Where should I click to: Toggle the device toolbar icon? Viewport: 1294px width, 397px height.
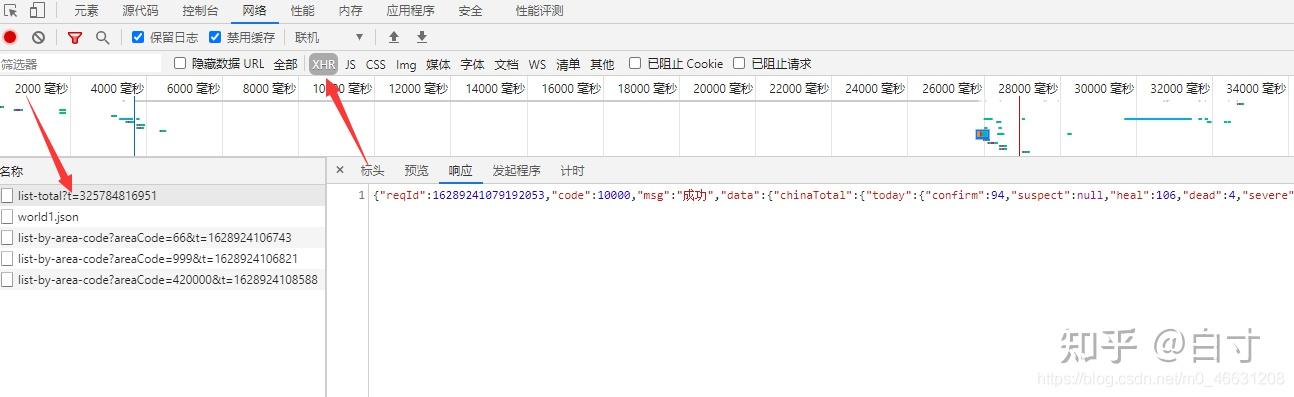tap(37, 11)
